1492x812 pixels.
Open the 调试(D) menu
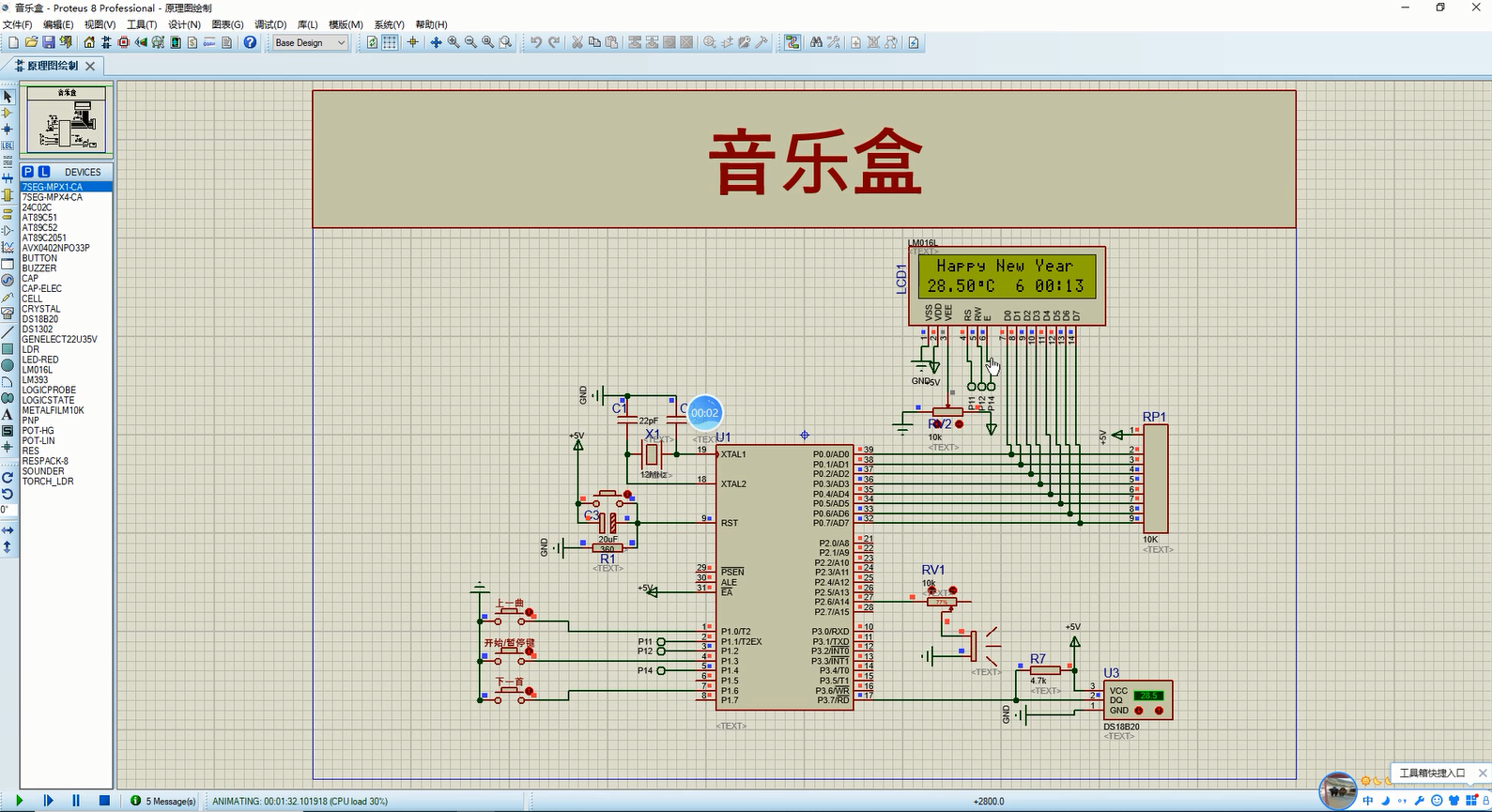270,24
